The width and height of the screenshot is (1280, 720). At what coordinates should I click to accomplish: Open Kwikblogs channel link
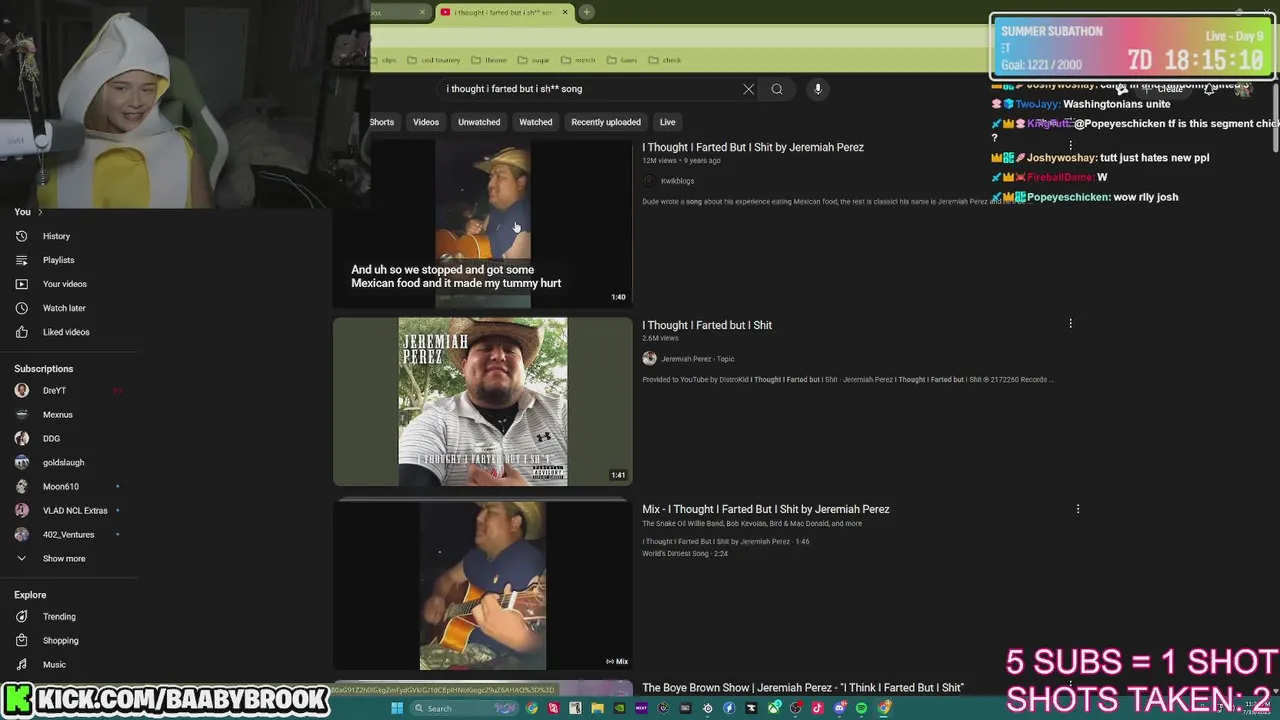(677, 181)
